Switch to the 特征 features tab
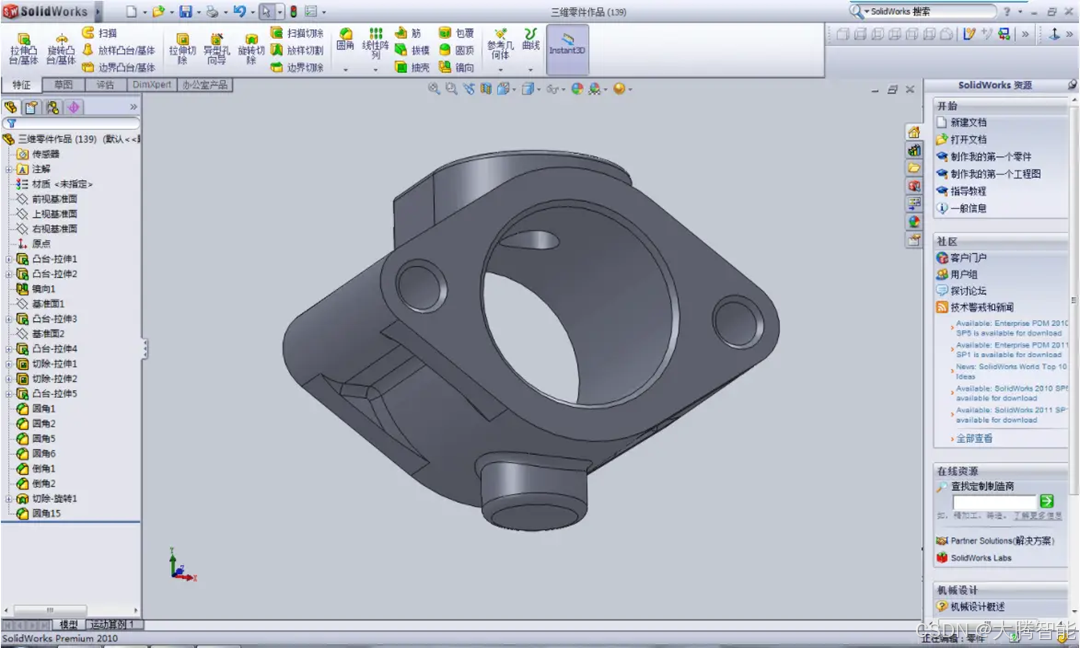This screenshot has height=648, width=1080. 21,85
